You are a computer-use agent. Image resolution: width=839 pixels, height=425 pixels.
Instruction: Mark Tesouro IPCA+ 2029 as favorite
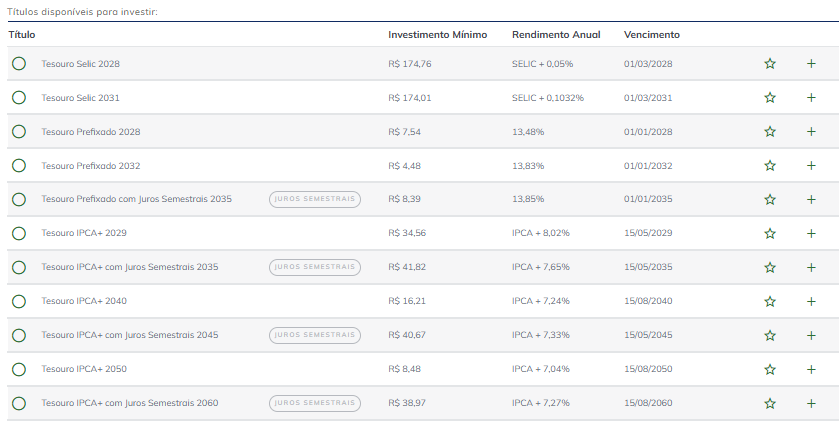770,234
